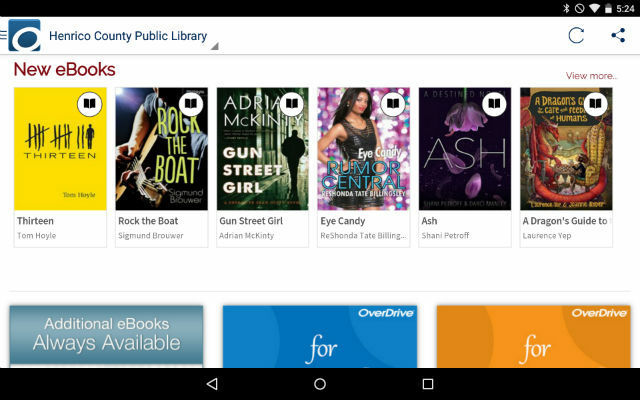Open the hamburger navigation menu
640x400 pixels.
(x=3, y=35)
